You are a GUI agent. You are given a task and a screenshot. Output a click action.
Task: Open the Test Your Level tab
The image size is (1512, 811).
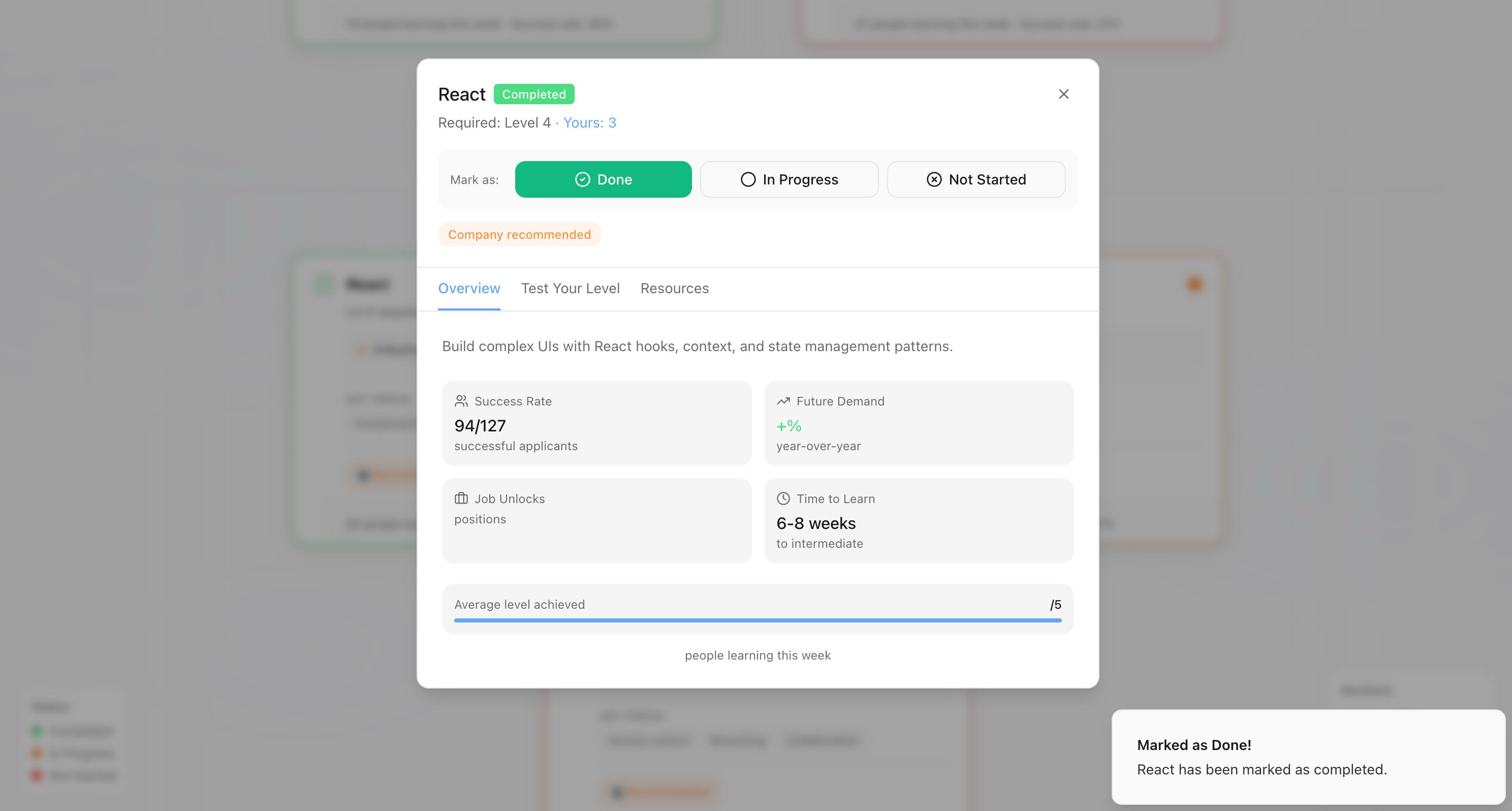click(570, 288)
